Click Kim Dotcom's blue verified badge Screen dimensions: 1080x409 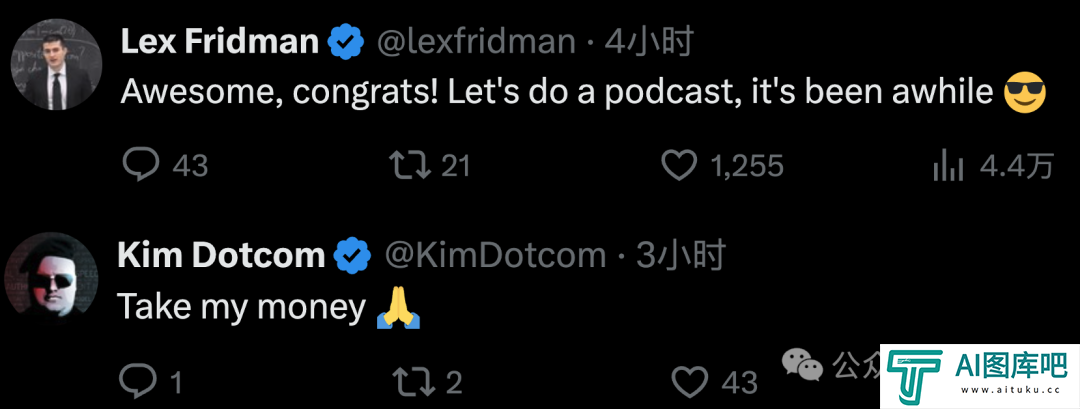(353, 256)
